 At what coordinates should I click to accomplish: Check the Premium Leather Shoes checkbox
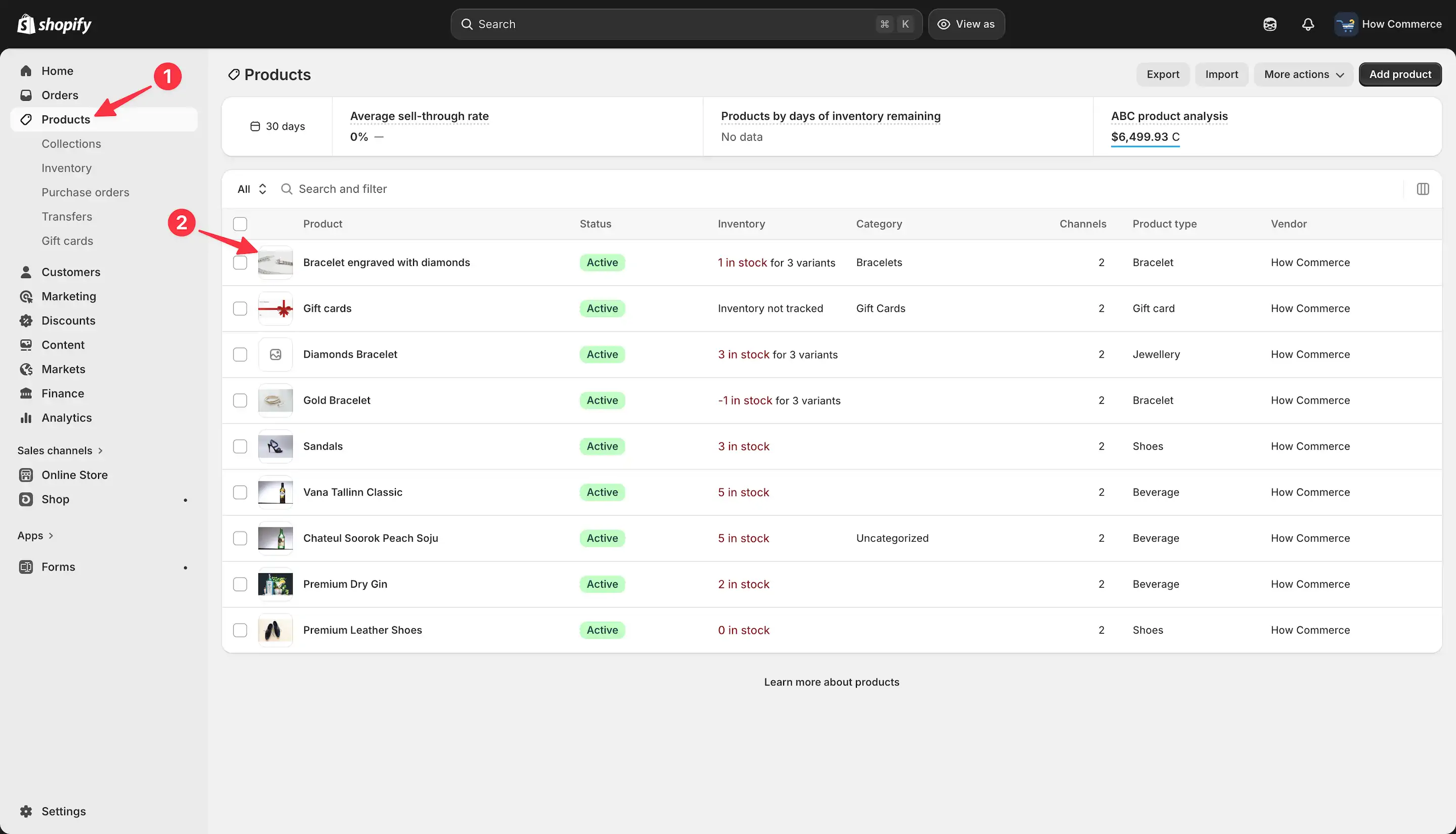pos(240,630)
